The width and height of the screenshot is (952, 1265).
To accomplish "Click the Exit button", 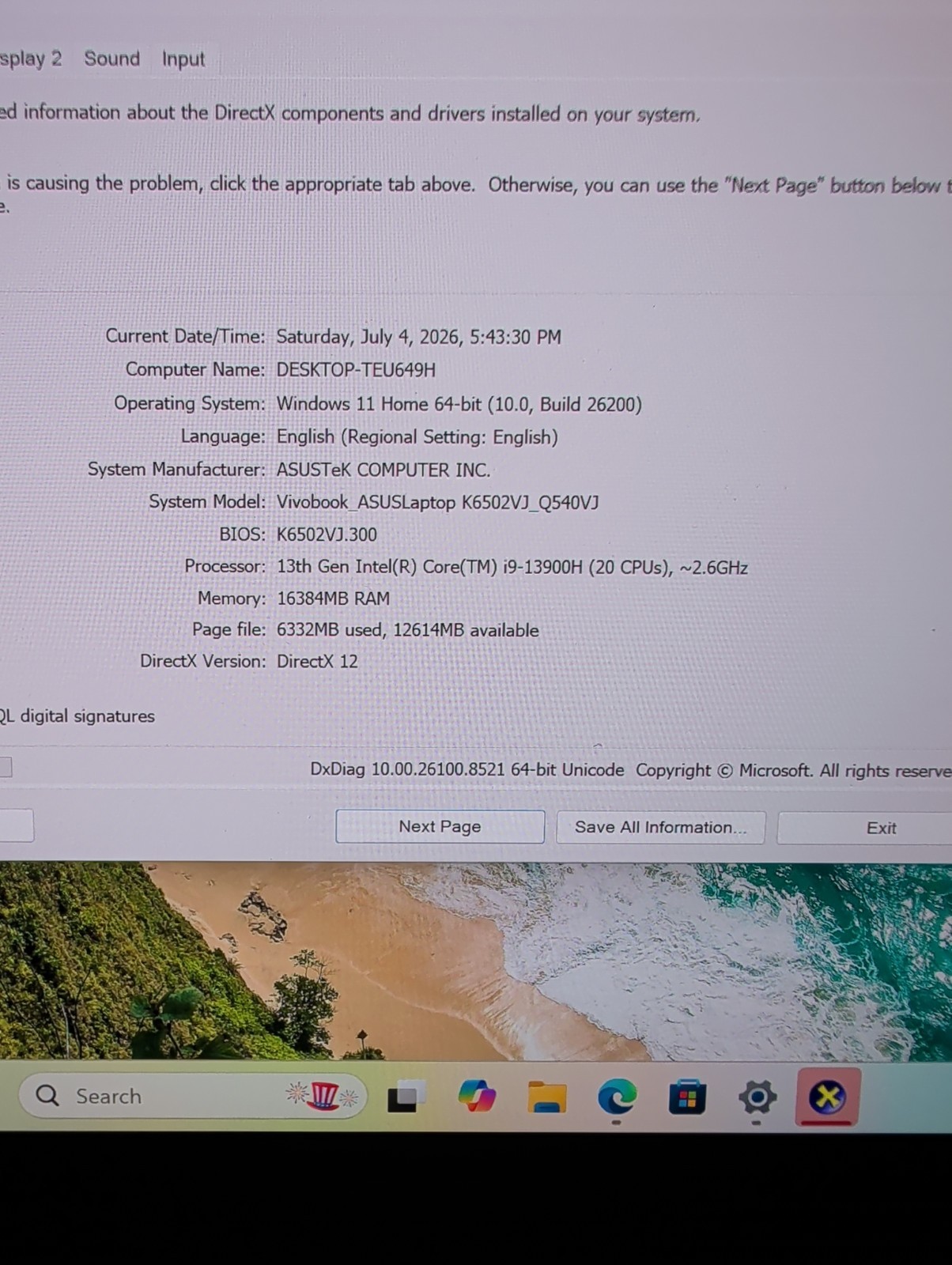I will pyautogui.click(x=864, y=829).
